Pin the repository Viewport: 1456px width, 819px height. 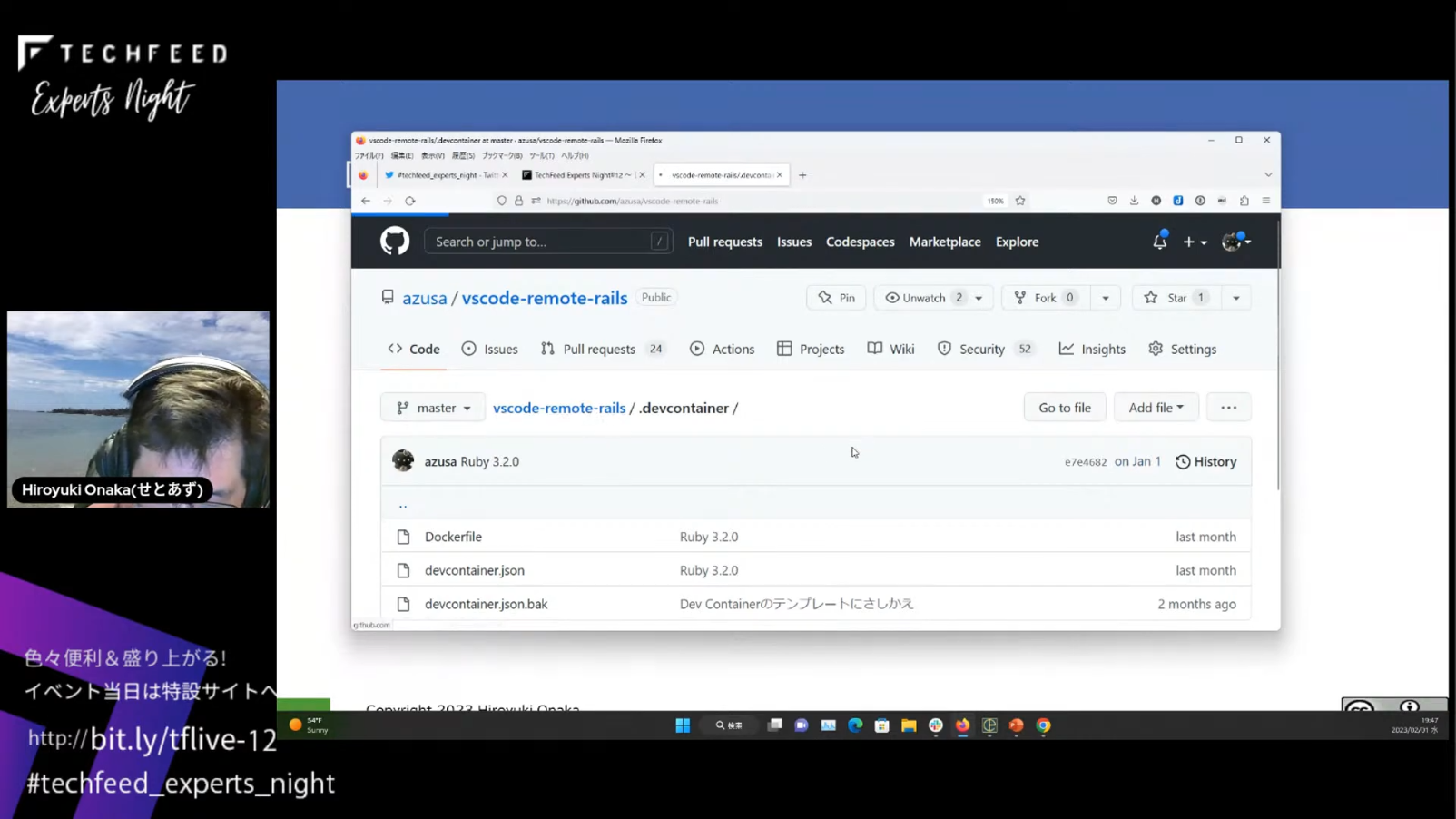click(x=836, y=298)
